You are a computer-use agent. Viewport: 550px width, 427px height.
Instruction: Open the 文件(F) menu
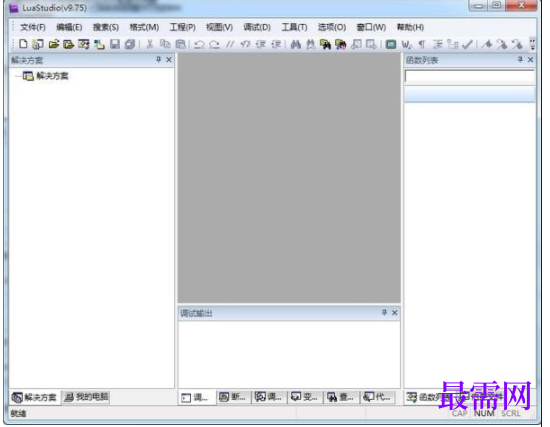(33, 27)
